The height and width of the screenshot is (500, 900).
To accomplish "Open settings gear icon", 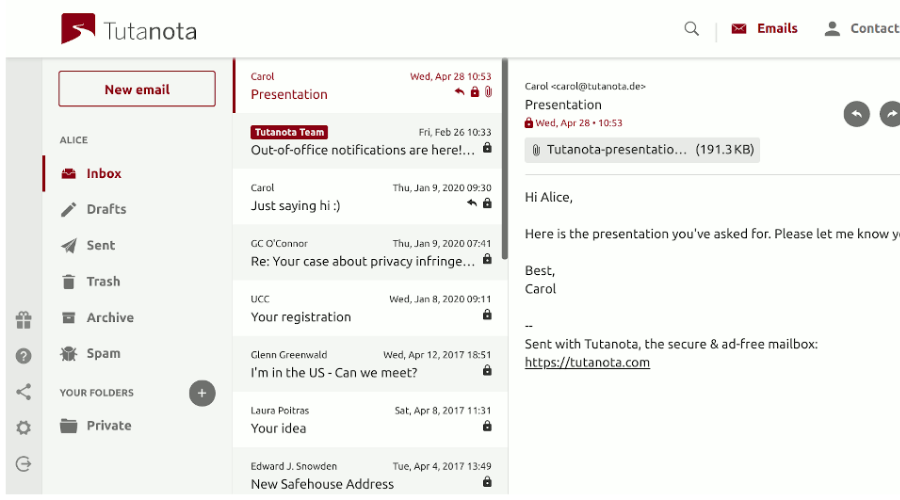I will point(24,428).
